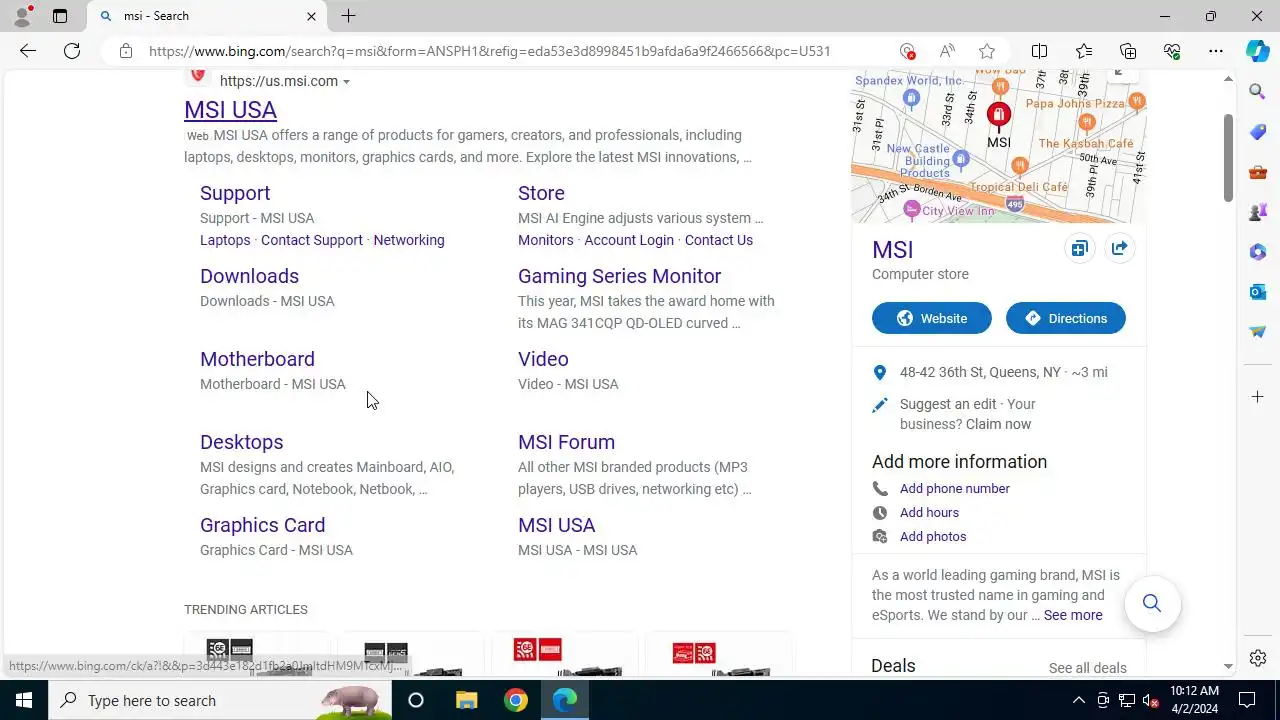1280x720 pixels.
Task: Open Favorites list icon
Action: pos(1084,51)
